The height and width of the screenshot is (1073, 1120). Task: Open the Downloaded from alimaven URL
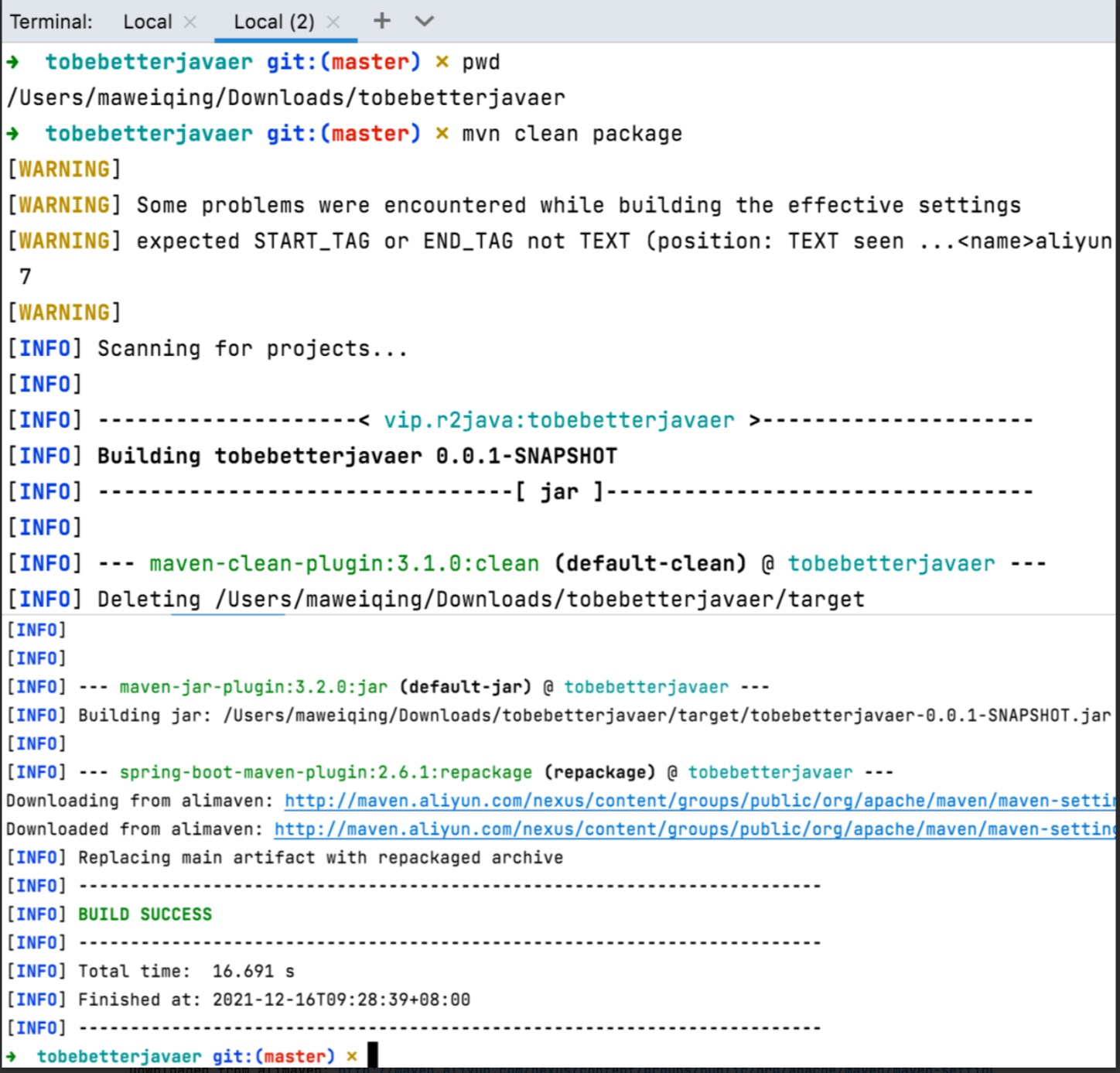tap(692, 829)
